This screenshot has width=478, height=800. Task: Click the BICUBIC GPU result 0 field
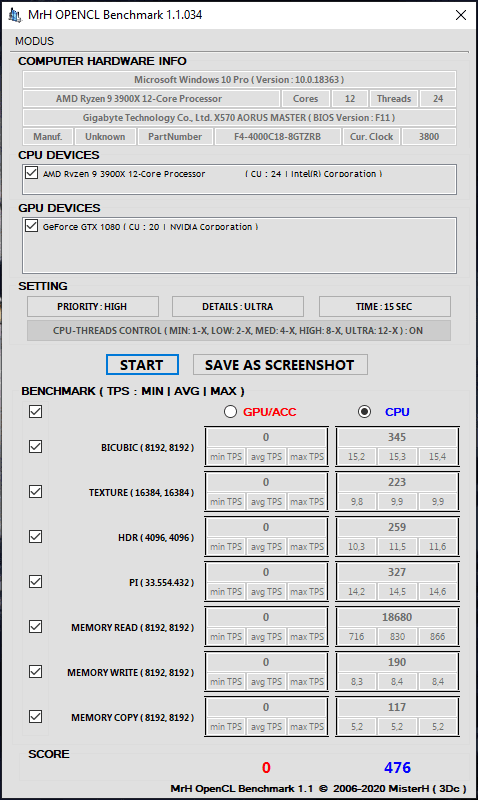point(266,437)
